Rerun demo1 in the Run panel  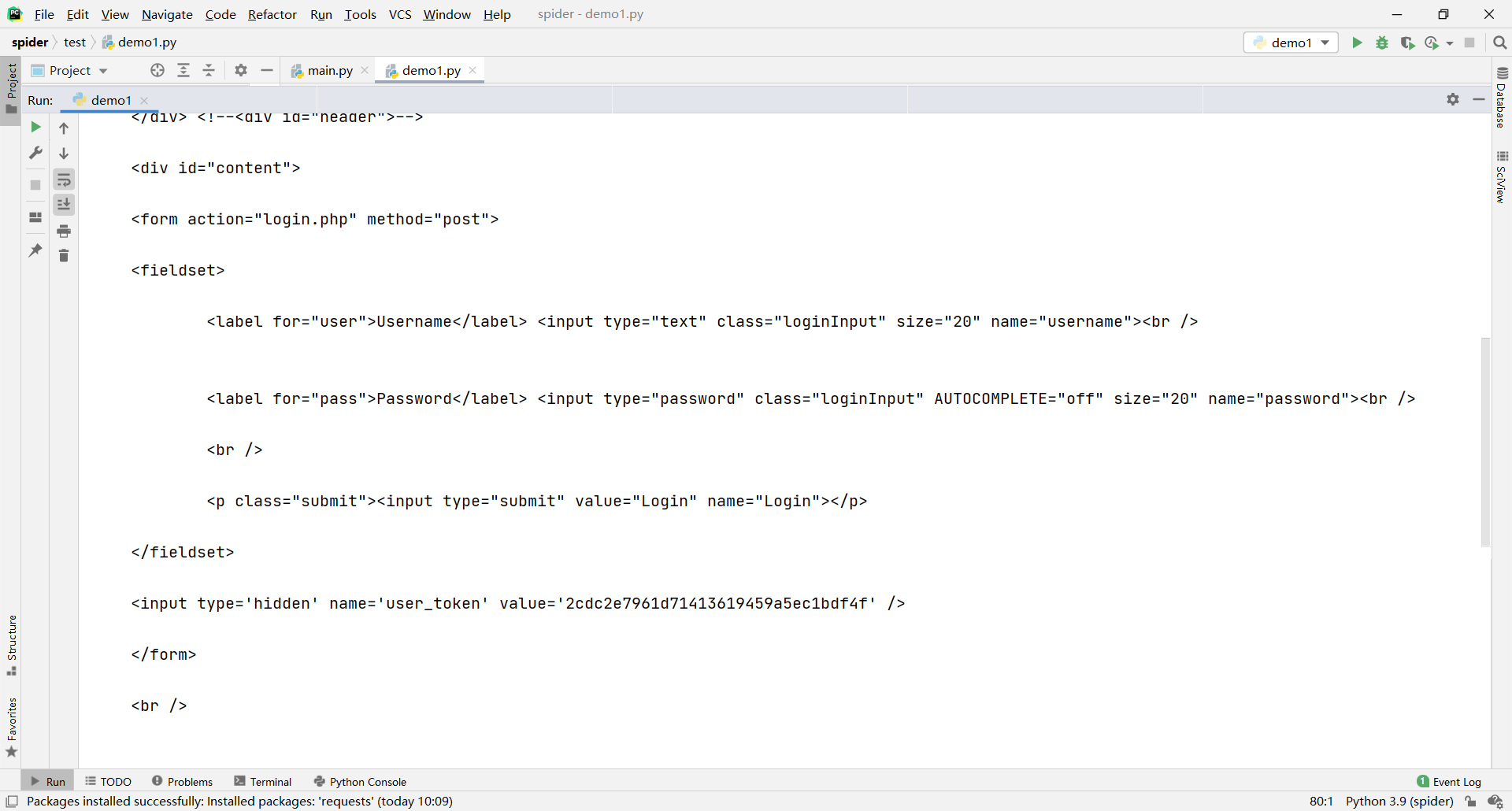pyautogui.click(x=35, y=127)
